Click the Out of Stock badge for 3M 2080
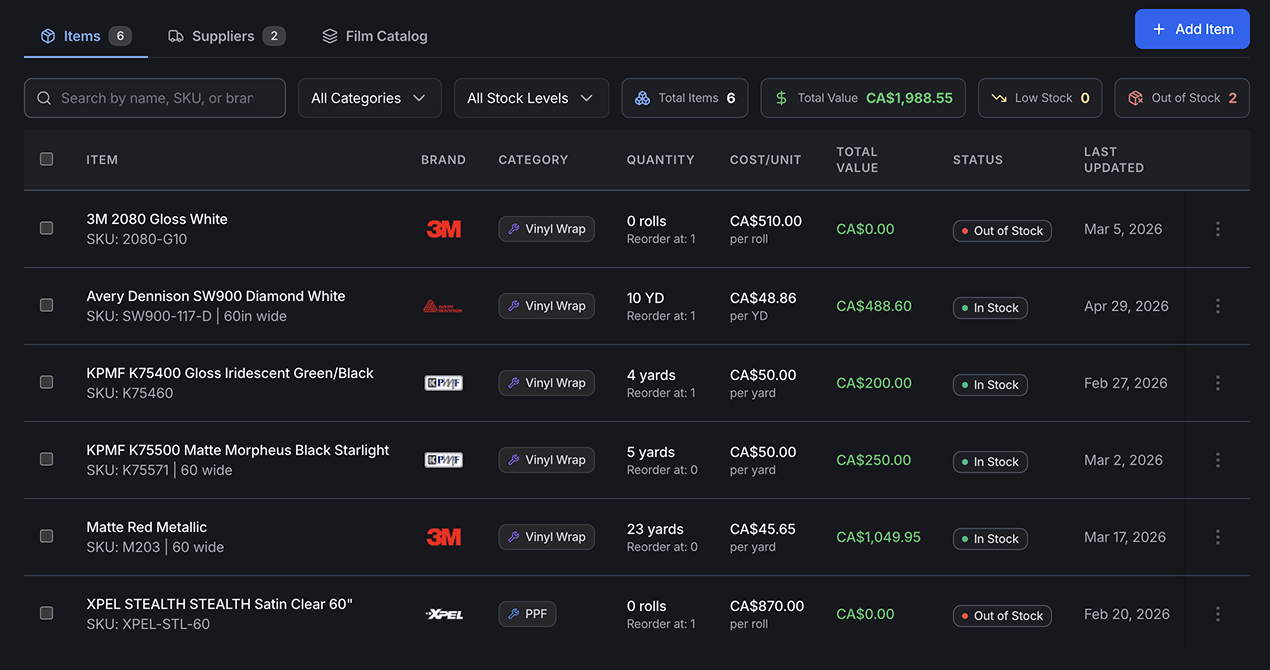1270x670 pixels. point(1002,231)
